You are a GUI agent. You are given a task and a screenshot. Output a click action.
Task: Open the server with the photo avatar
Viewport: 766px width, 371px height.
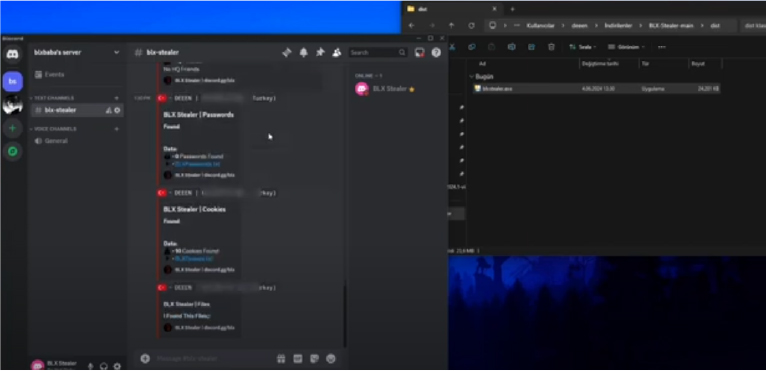point(13,105)
